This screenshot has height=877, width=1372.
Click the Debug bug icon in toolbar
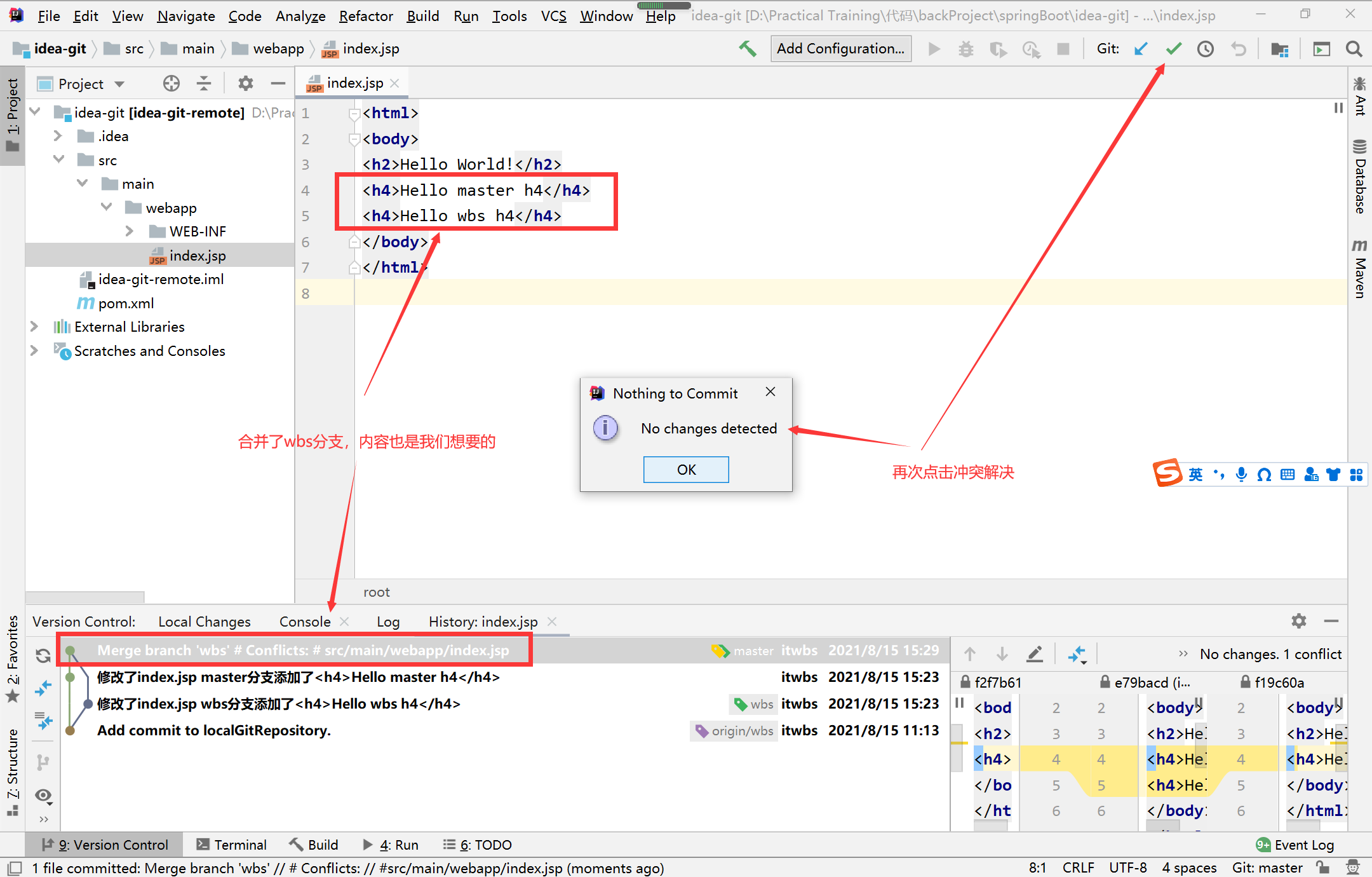pyautogui.click(x=966, y=48)
